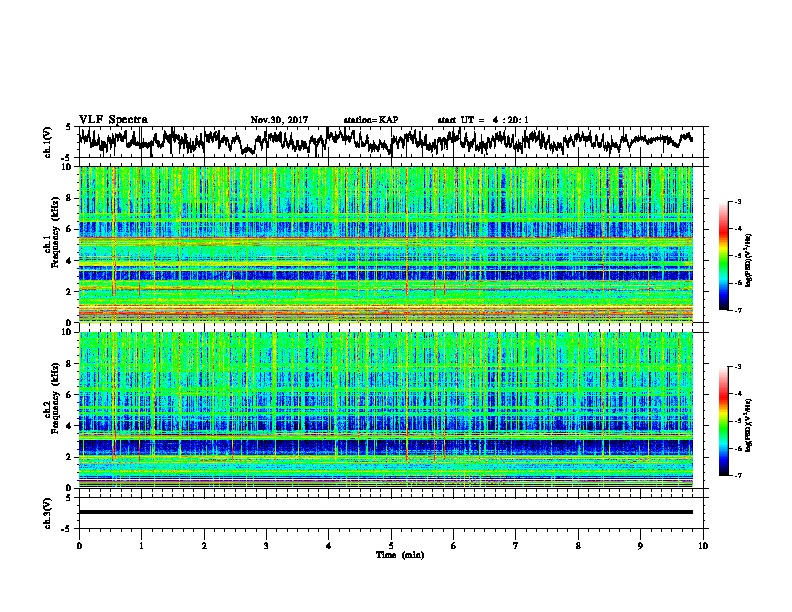Click the time axis tick label '3'
Screen dimensions: 792x612
[266, 546]
